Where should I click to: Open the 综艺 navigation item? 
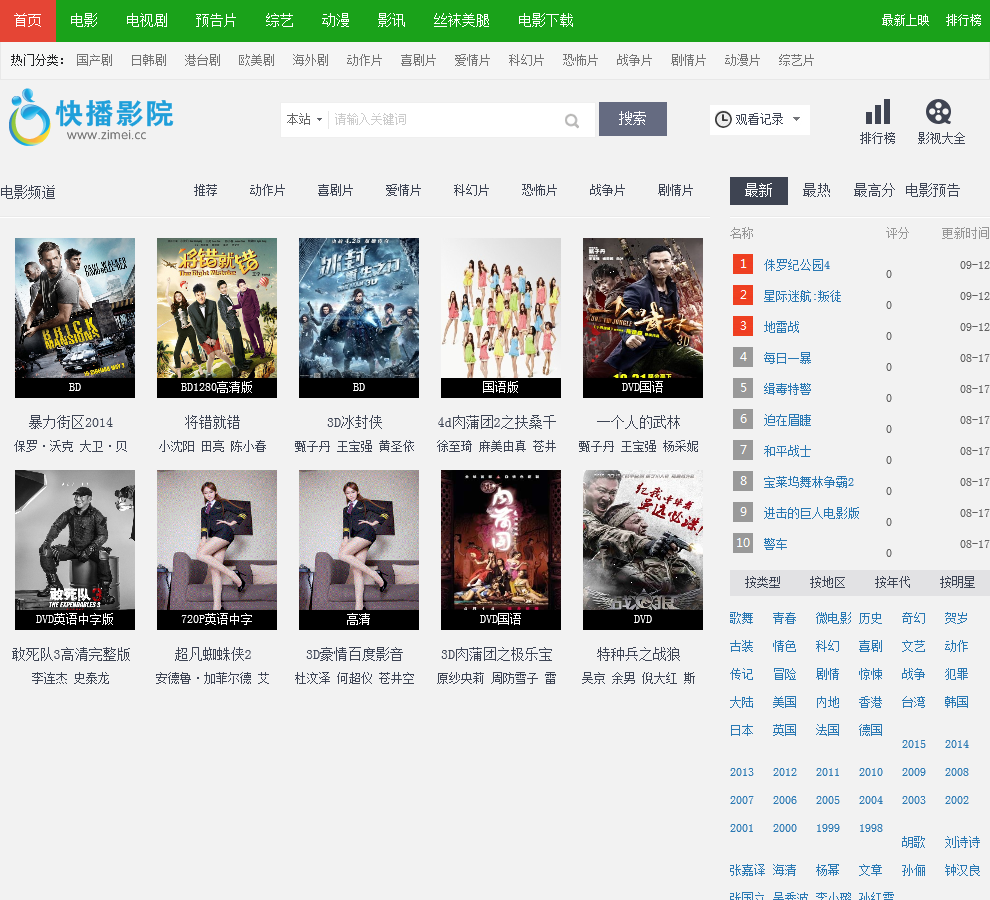pos(280,21)
